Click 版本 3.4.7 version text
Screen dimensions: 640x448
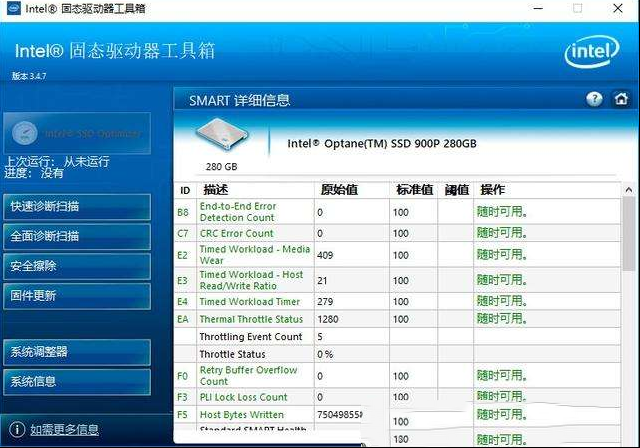(x=29, y=76)
